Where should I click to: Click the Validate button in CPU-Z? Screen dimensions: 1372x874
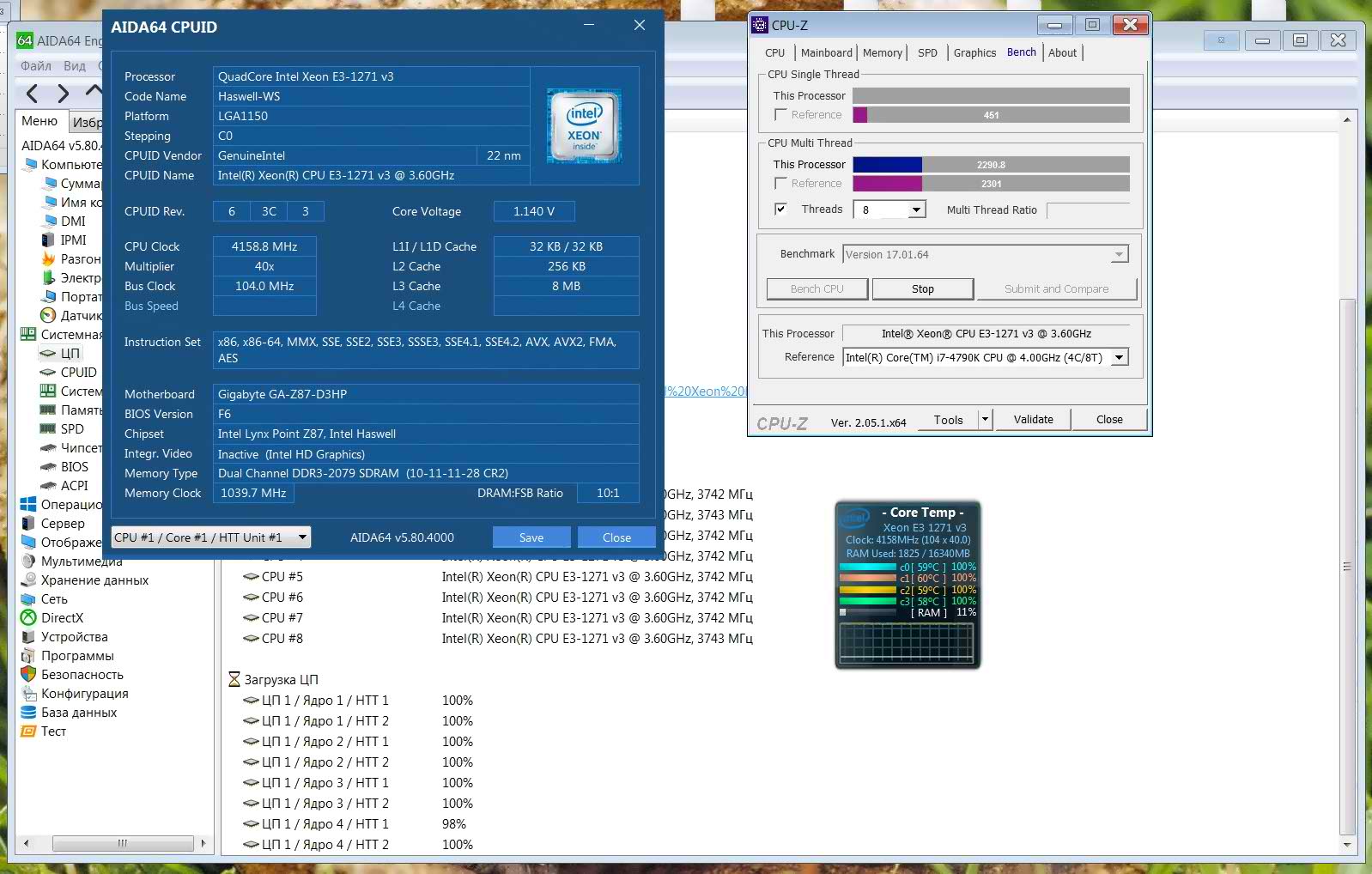click(1033, 419)
